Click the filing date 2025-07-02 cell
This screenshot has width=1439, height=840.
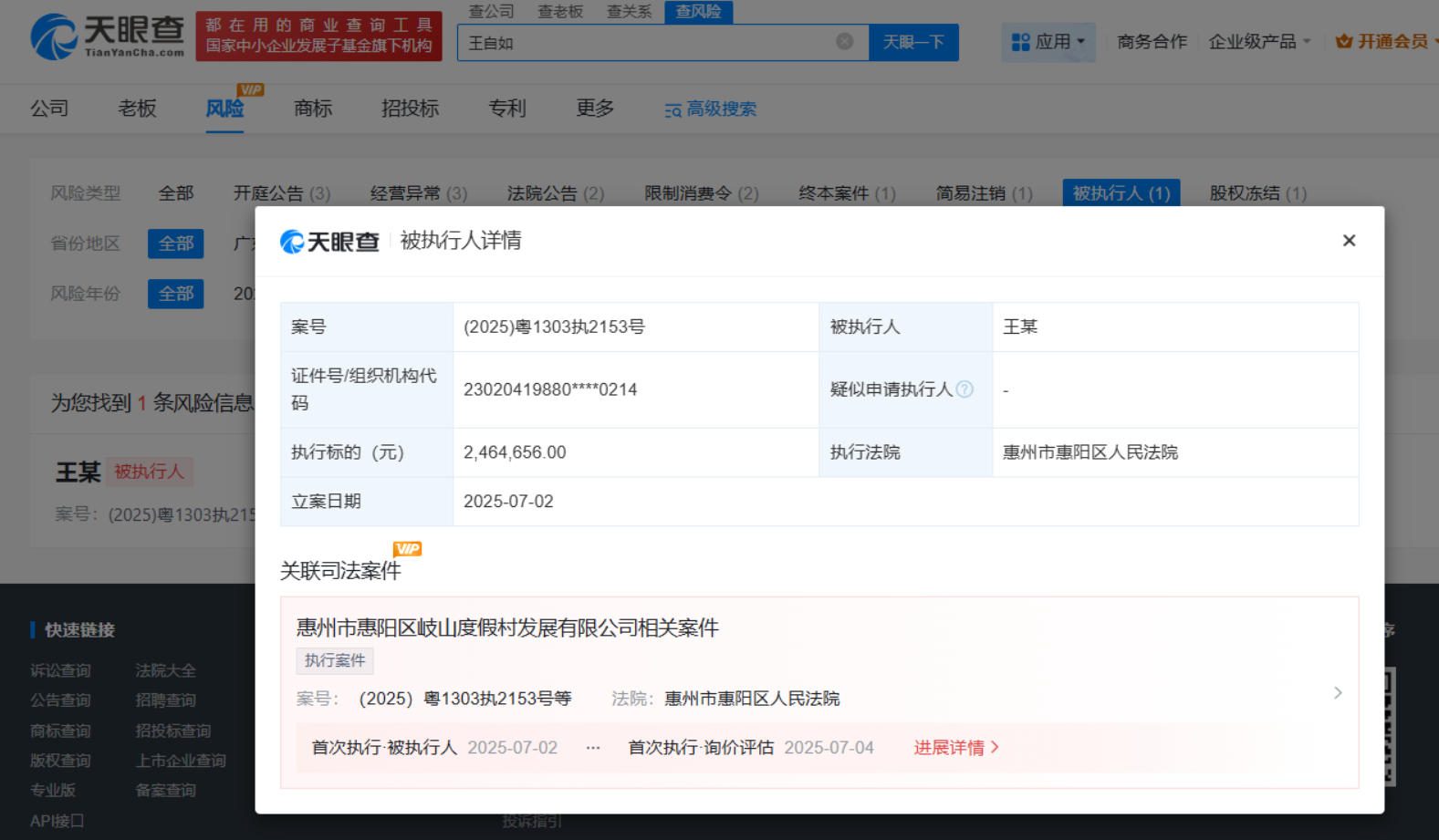(x=905, y=502)
